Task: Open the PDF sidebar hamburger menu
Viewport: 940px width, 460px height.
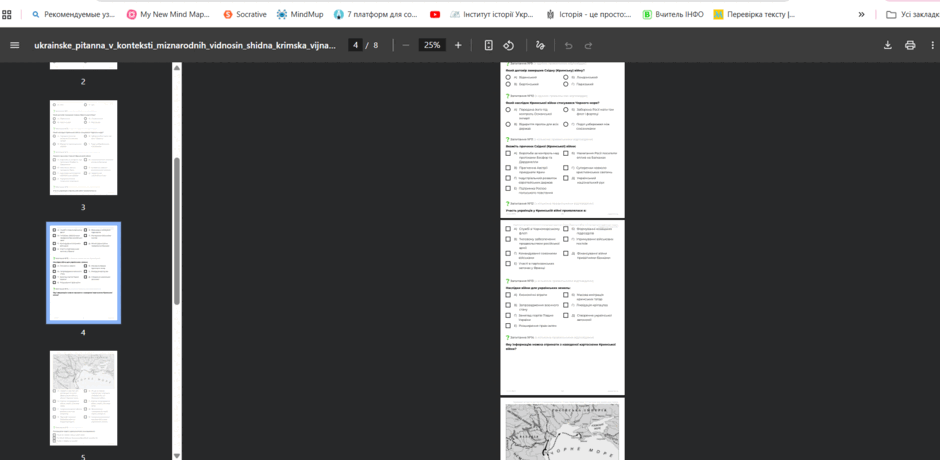Action: coord(15,45)
